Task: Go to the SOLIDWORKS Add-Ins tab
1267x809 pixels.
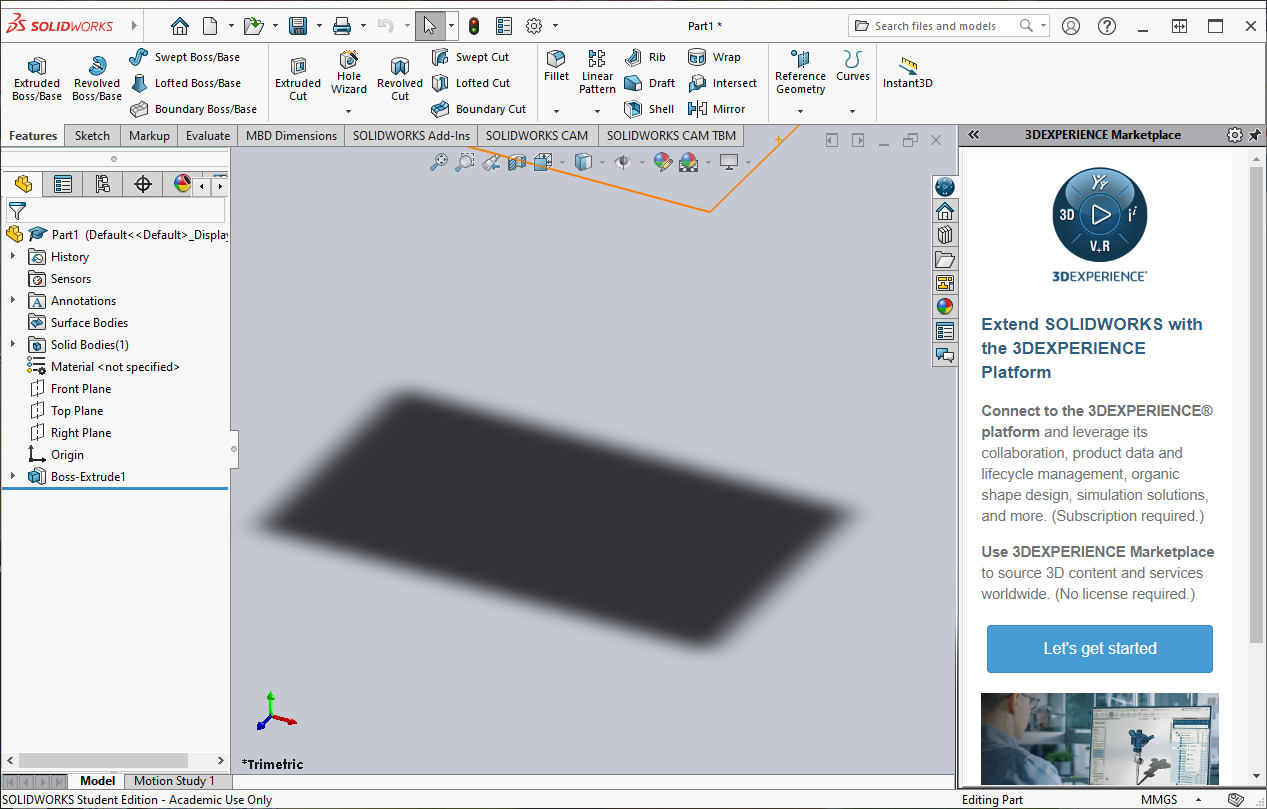Action: point(411,136)
